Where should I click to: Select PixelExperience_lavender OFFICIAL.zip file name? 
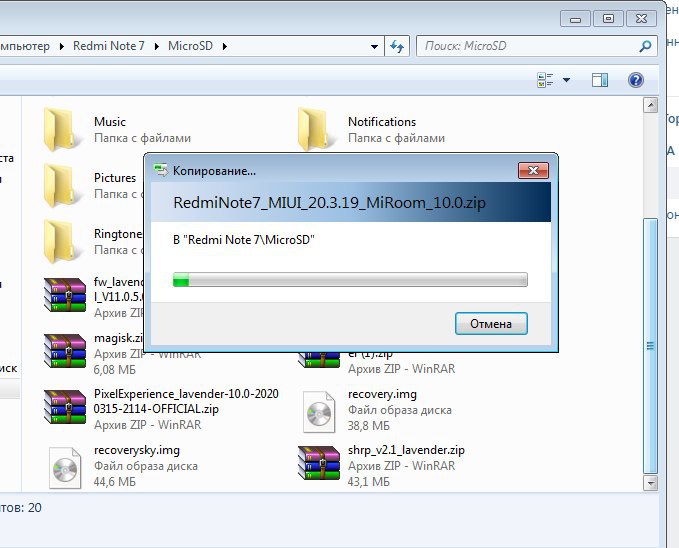click(186, 401)
